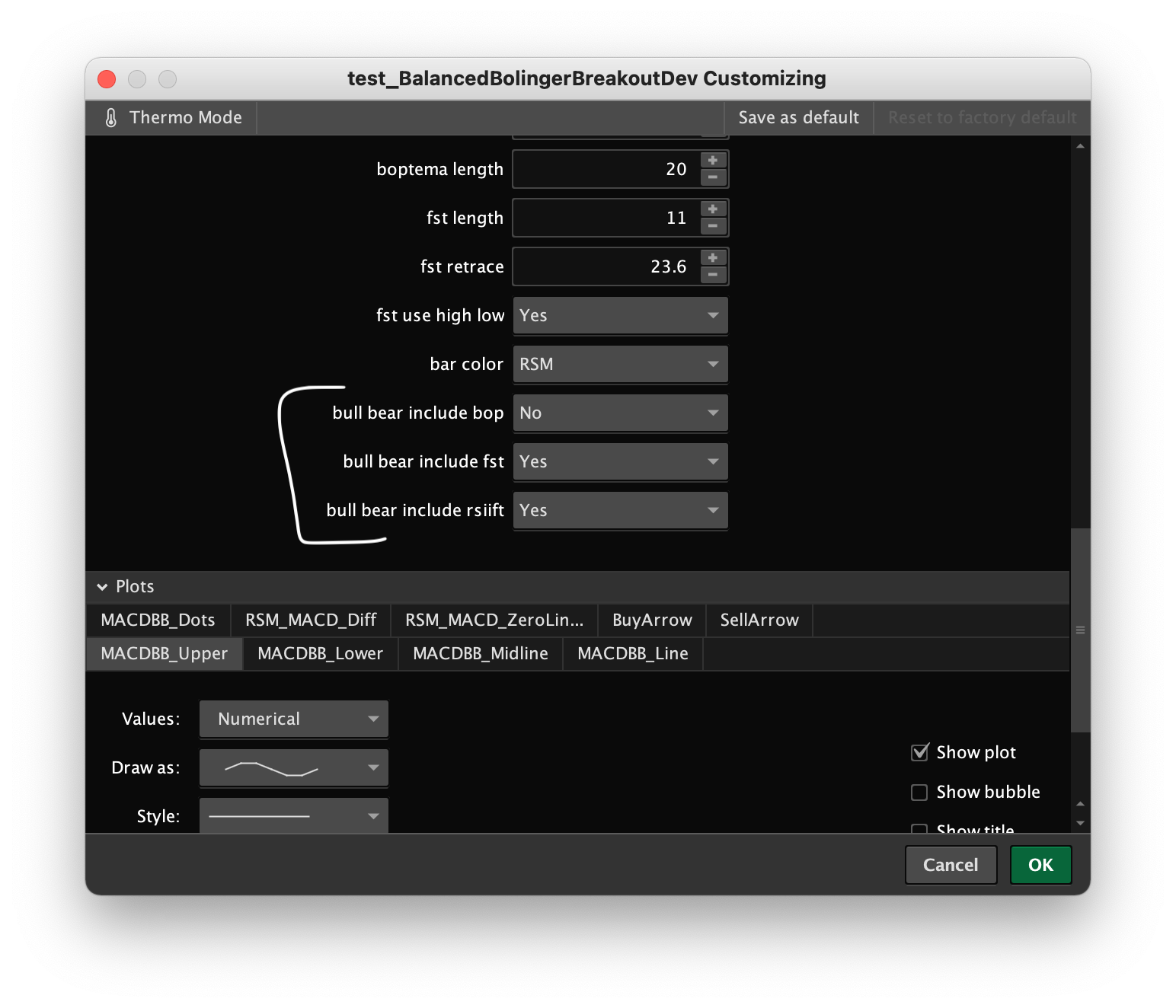Increase boptema length with plus button

coord(713,161)
